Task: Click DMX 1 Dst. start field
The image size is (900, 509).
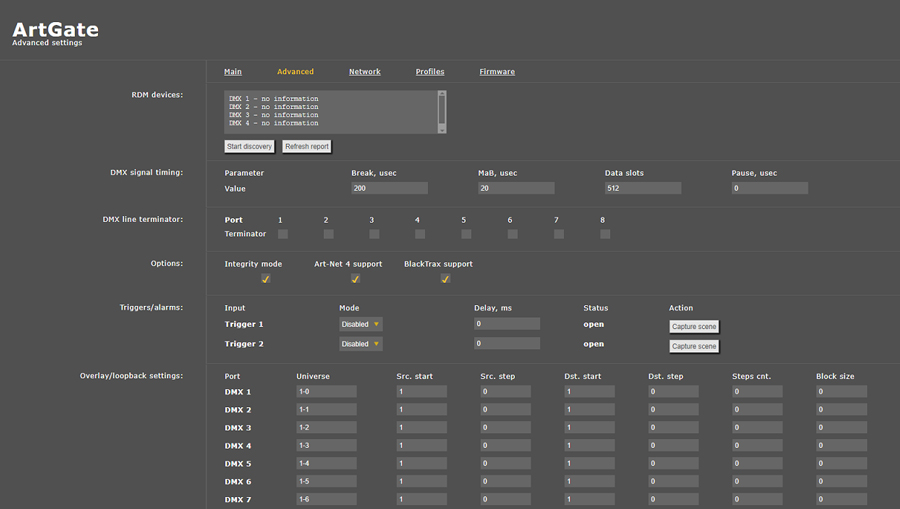Action: click(x=589, y=391)
